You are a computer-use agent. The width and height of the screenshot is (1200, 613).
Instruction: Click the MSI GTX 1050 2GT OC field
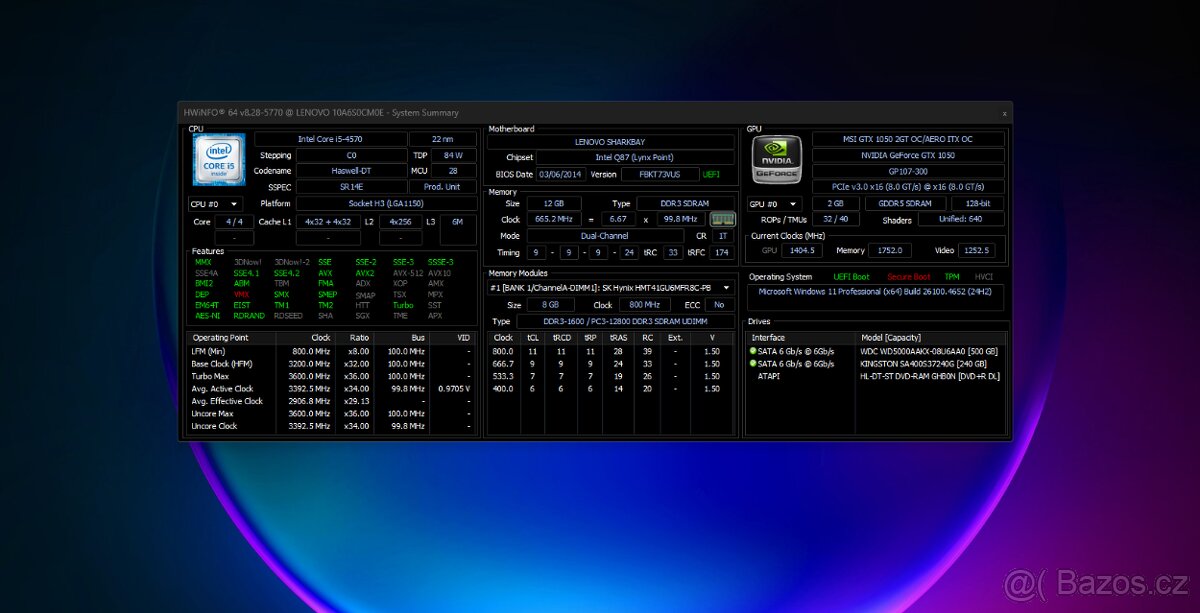[908, 139]
